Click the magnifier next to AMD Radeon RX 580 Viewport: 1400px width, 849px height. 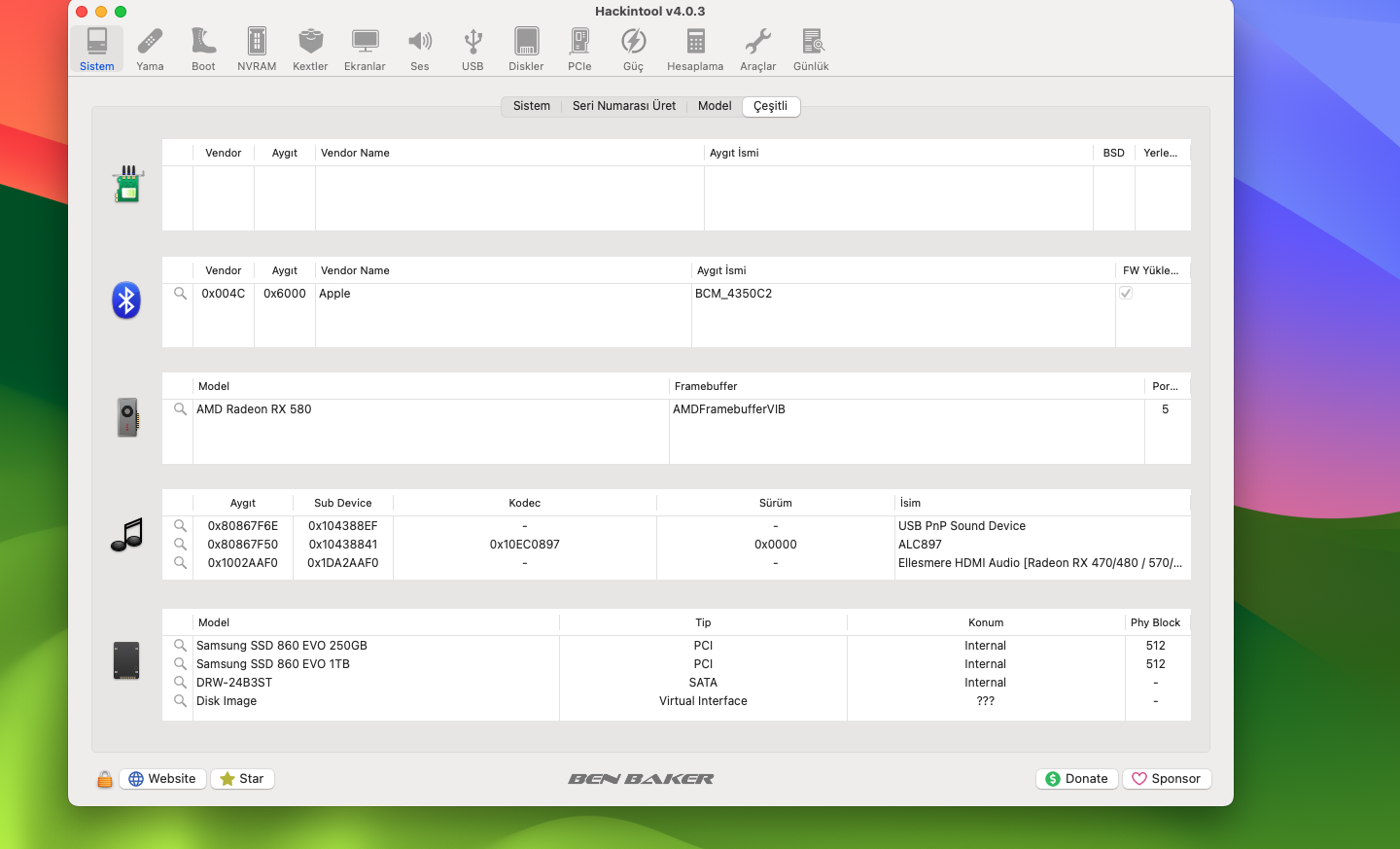(180, 409)
